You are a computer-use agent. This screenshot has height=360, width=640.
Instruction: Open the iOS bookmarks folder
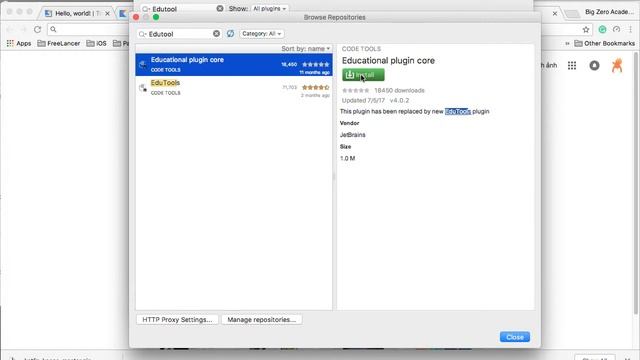[96, 43]
